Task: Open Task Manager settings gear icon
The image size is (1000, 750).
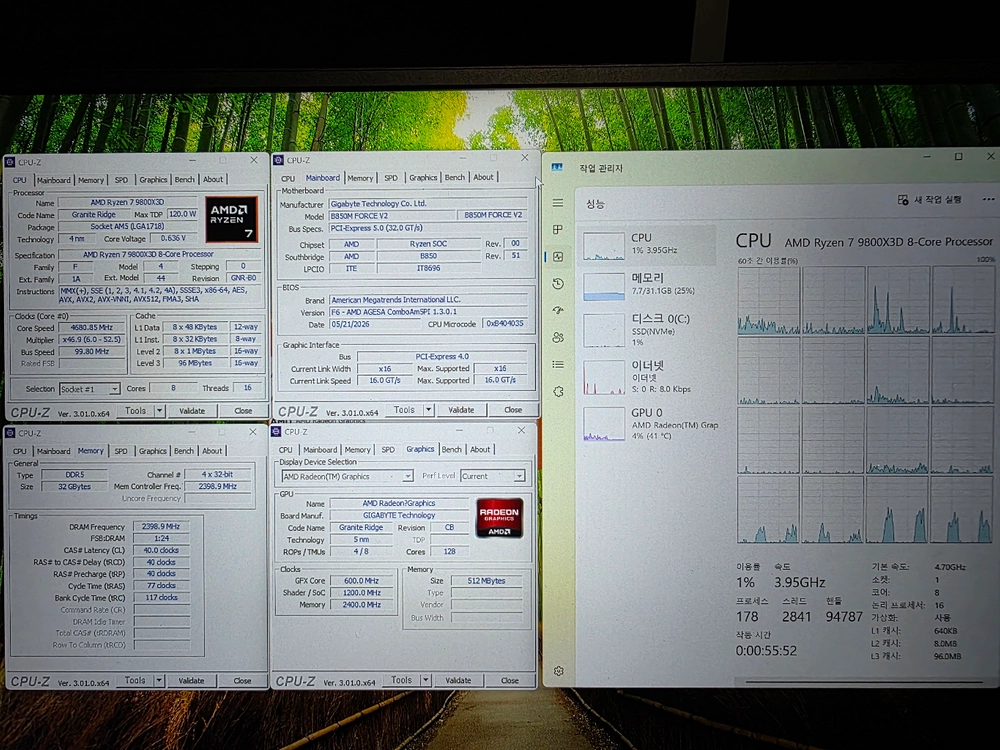Action: [559, 671]
